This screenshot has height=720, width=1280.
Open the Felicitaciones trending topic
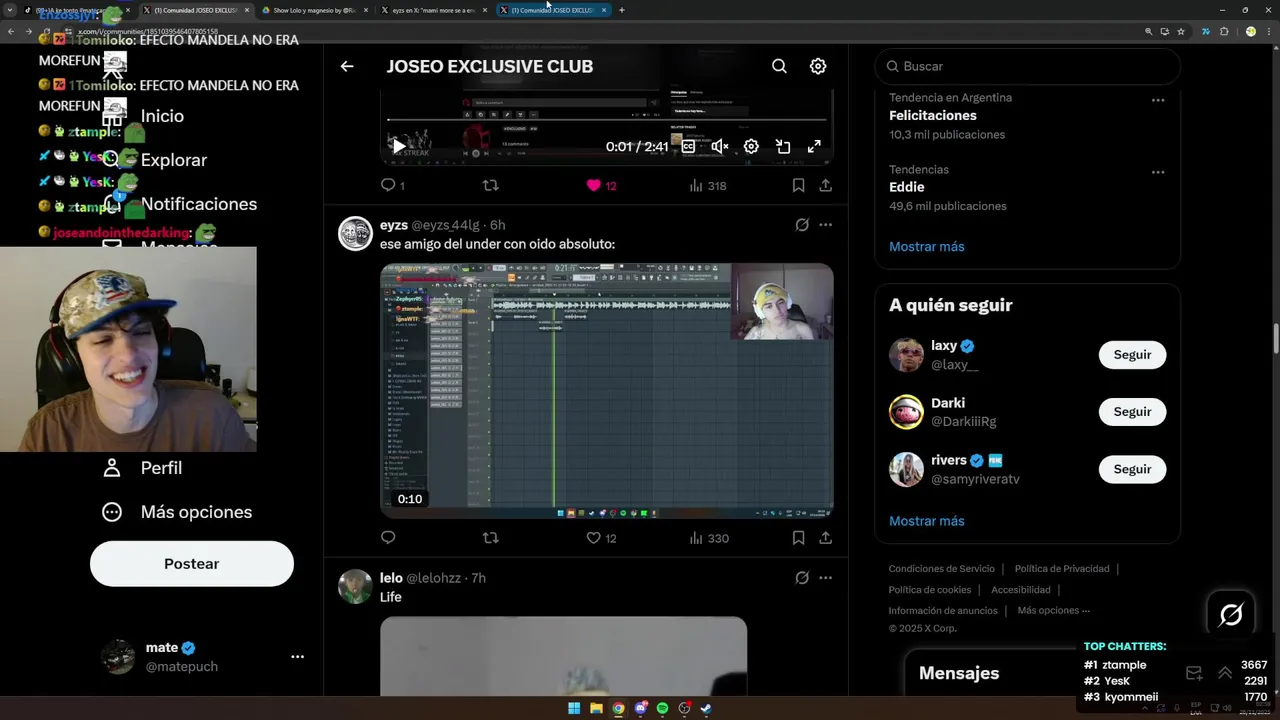(933, 115)
